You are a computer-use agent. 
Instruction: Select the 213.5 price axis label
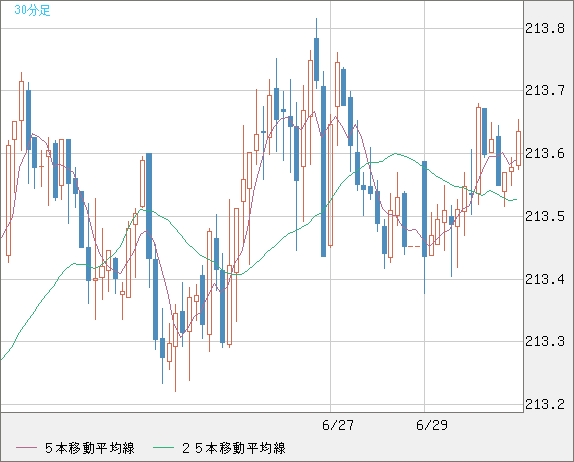pyautogui.click(x=545, y=216)
